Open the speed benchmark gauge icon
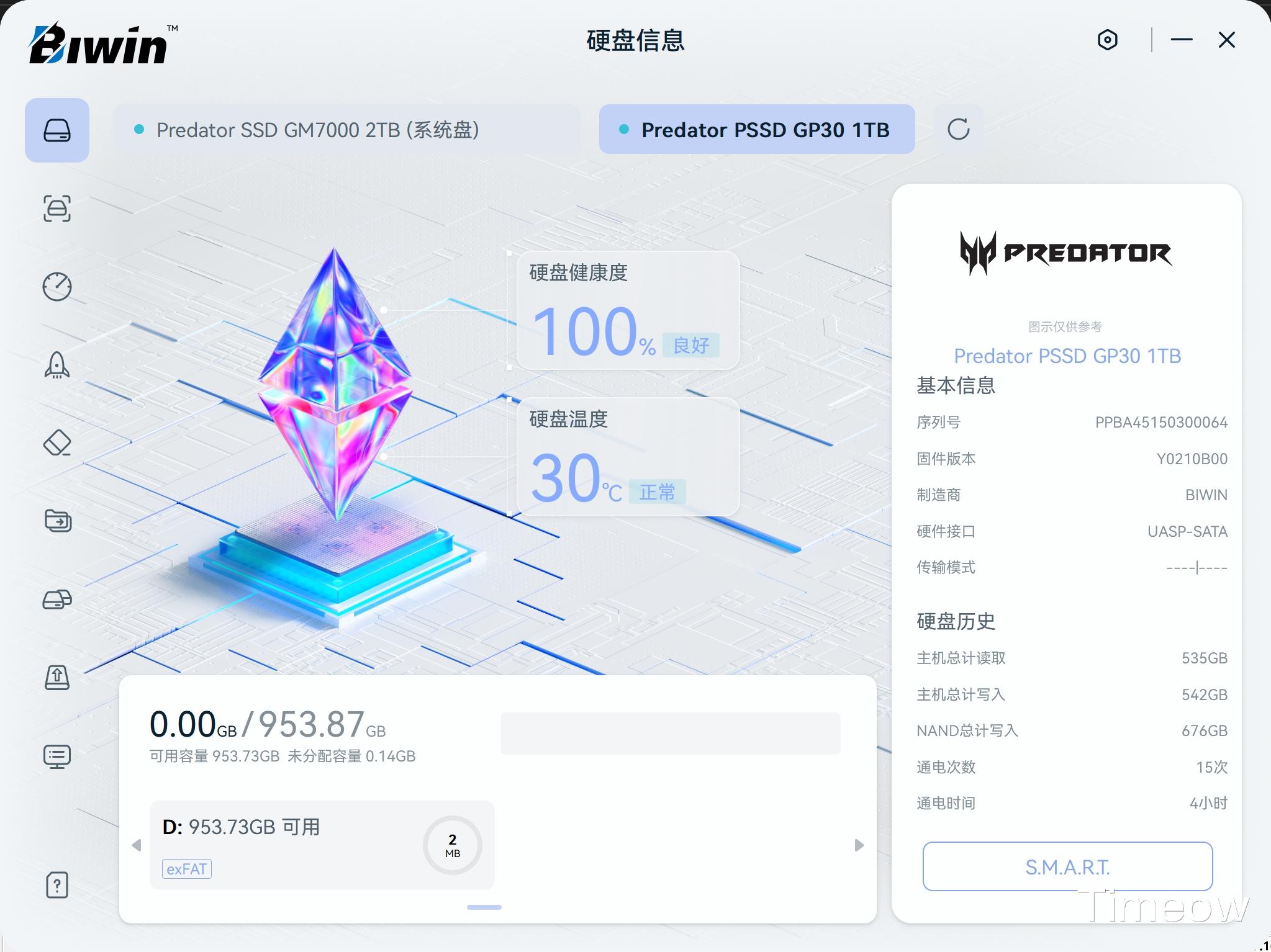 click(x=57, y=287)
